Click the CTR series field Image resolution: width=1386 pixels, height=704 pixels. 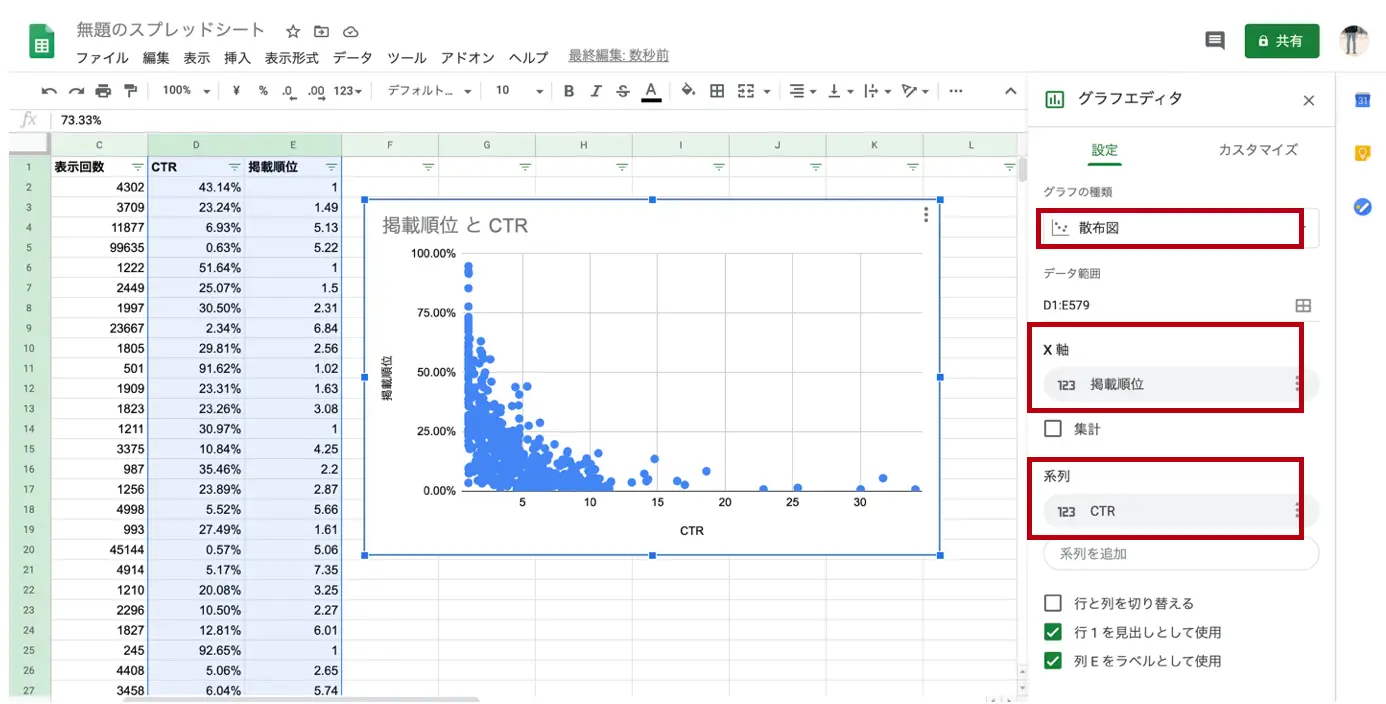tap(1181, 511)
